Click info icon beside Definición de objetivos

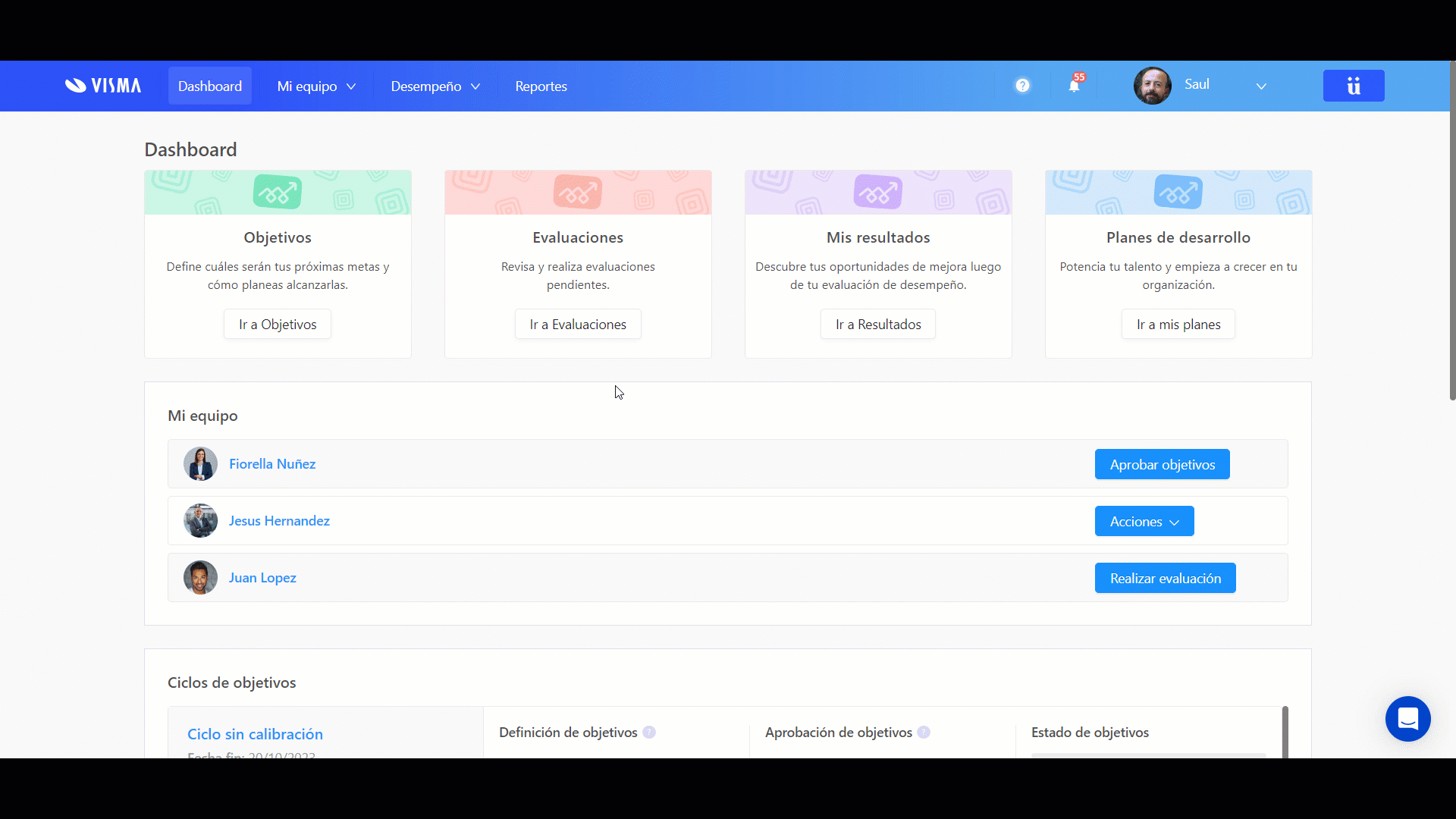click(649, 733)
